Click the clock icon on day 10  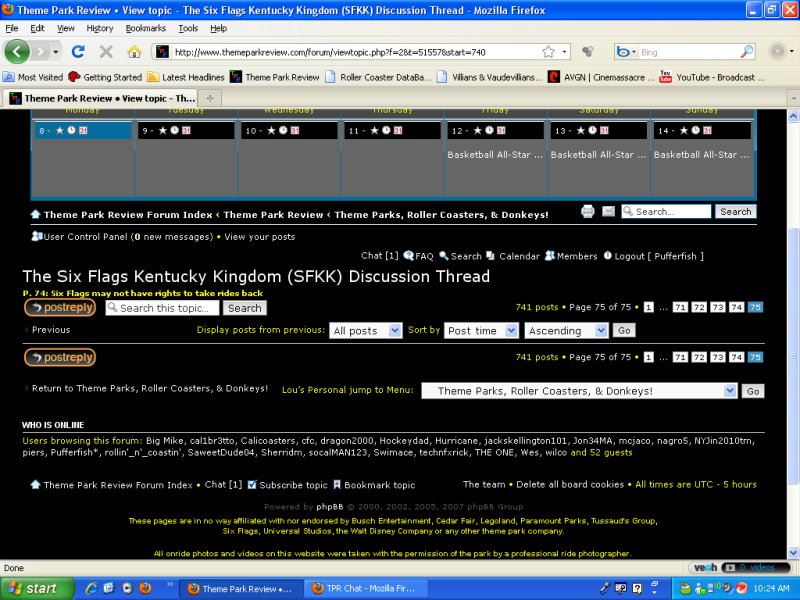(283, 131)
